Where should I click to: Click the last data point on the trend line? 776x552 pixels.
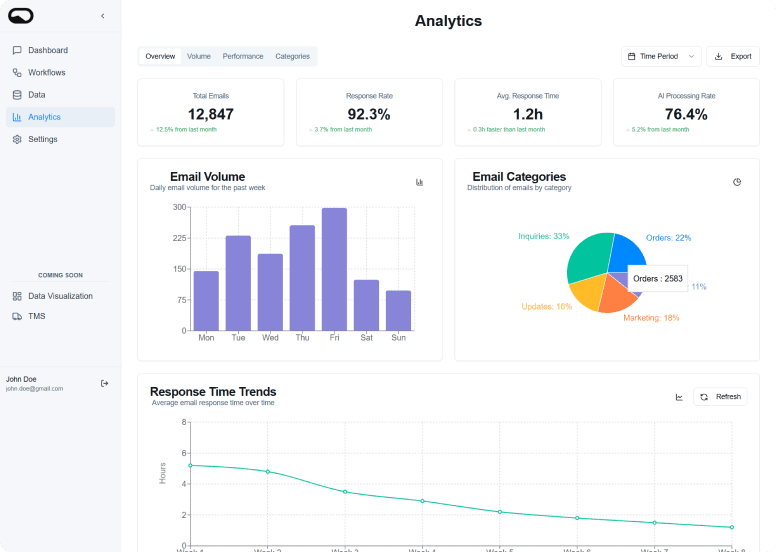(732, 527)
